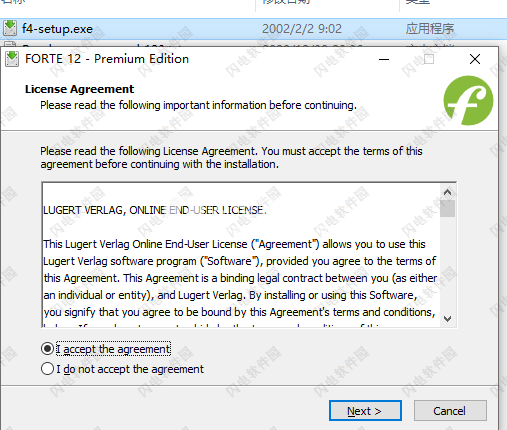This screenshot has width=507, height=430.
Task: Click the license text up arrow
Action: click(447, 192)
